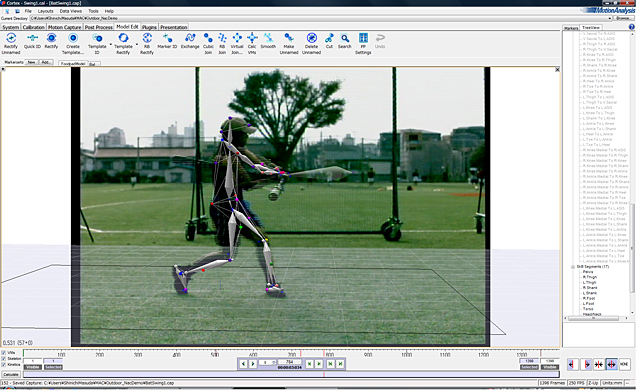Click the NONE frame selection button
The image size is (641, 392).
coord(624,364)
